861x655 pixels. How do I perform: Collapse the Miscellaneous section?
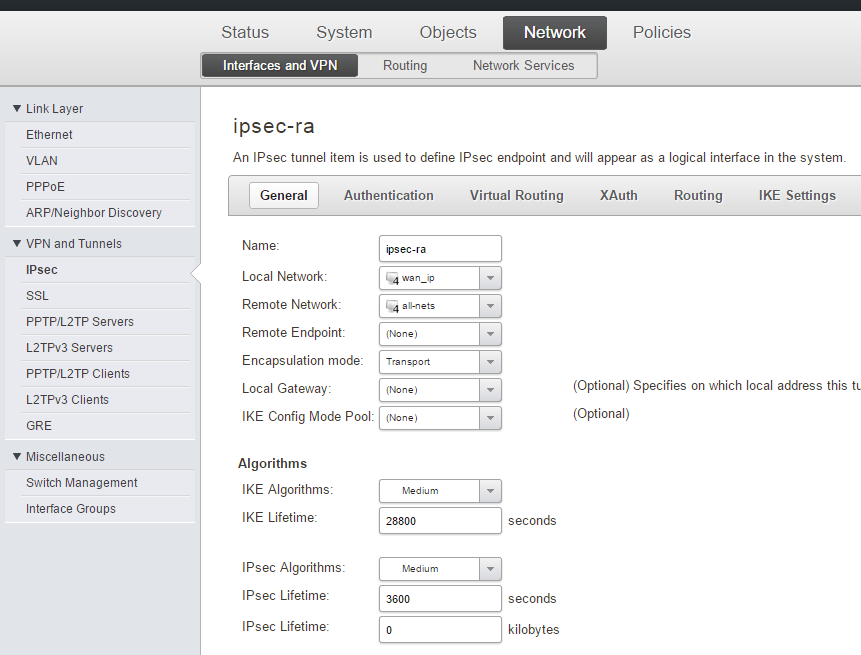pyautogui.click(x=17, y=457)
